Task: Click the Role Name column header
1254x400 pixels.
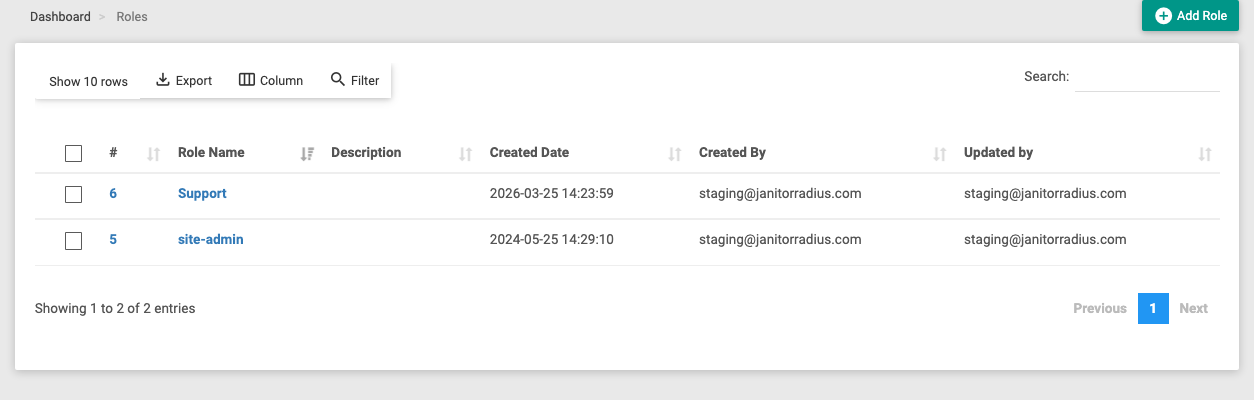Action: (x=211, y=153)
